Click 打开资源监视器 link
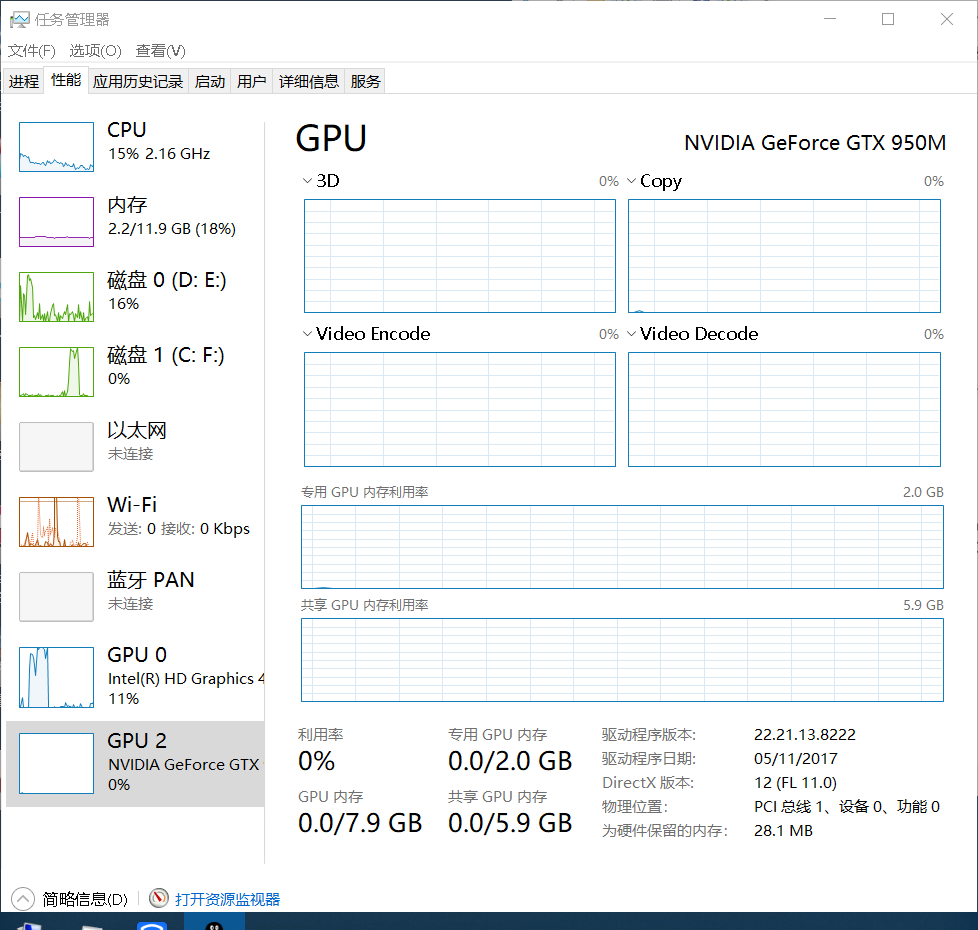This screenshot has height=930, width=978. [x=227, y=899]
